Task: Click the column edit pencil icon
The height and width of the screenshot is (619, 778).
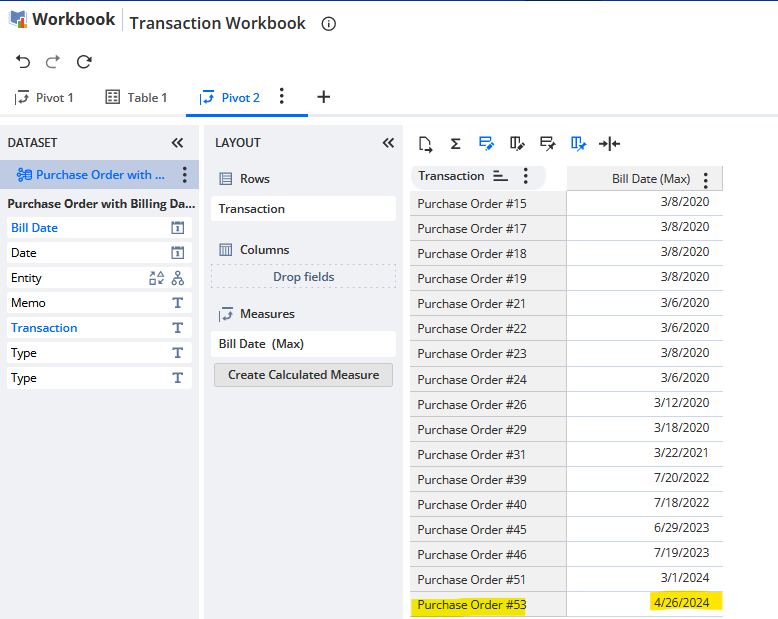Action: click(517, 144)
